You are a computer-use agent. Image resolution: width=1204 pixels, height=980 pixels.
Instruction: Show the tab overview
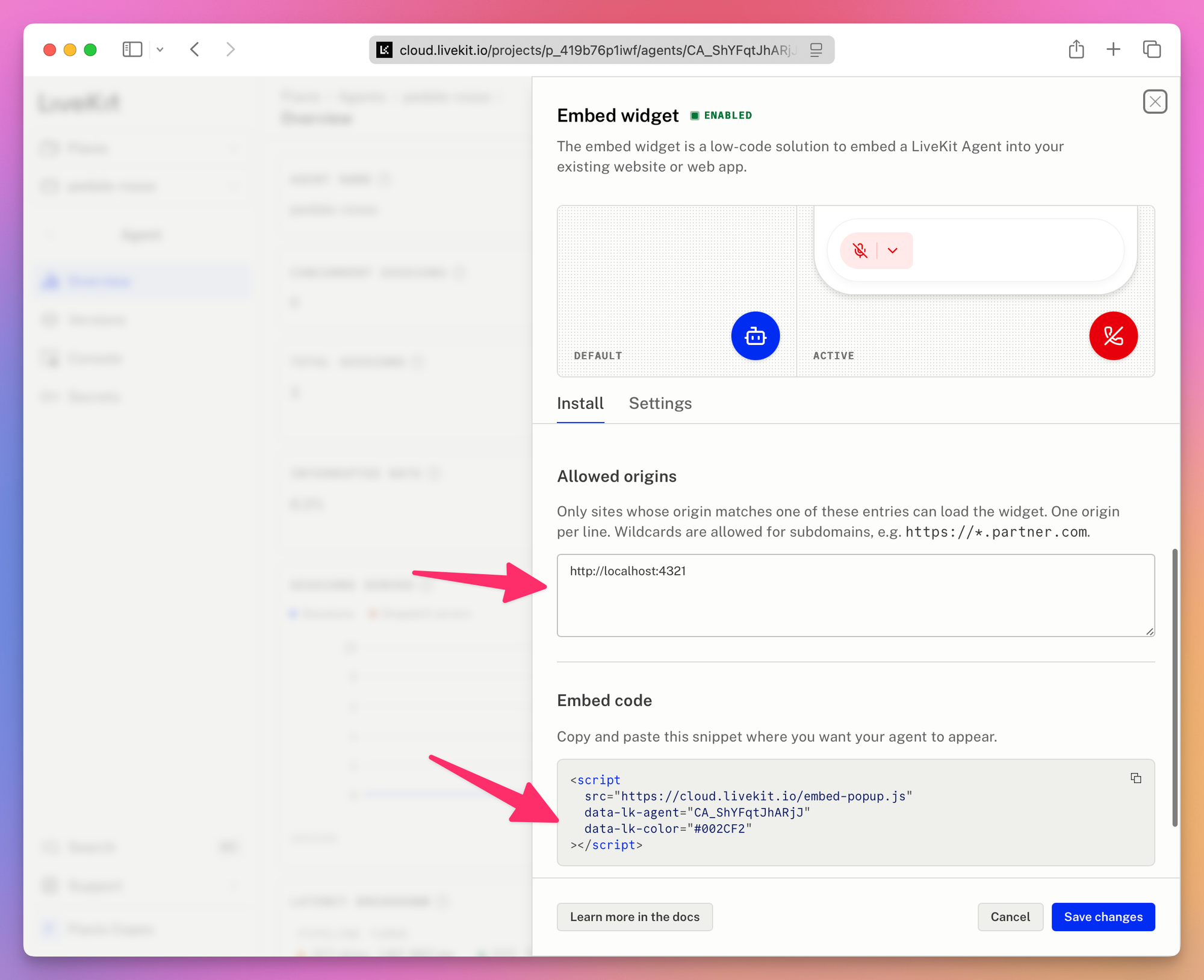(x=1152, y=49)
